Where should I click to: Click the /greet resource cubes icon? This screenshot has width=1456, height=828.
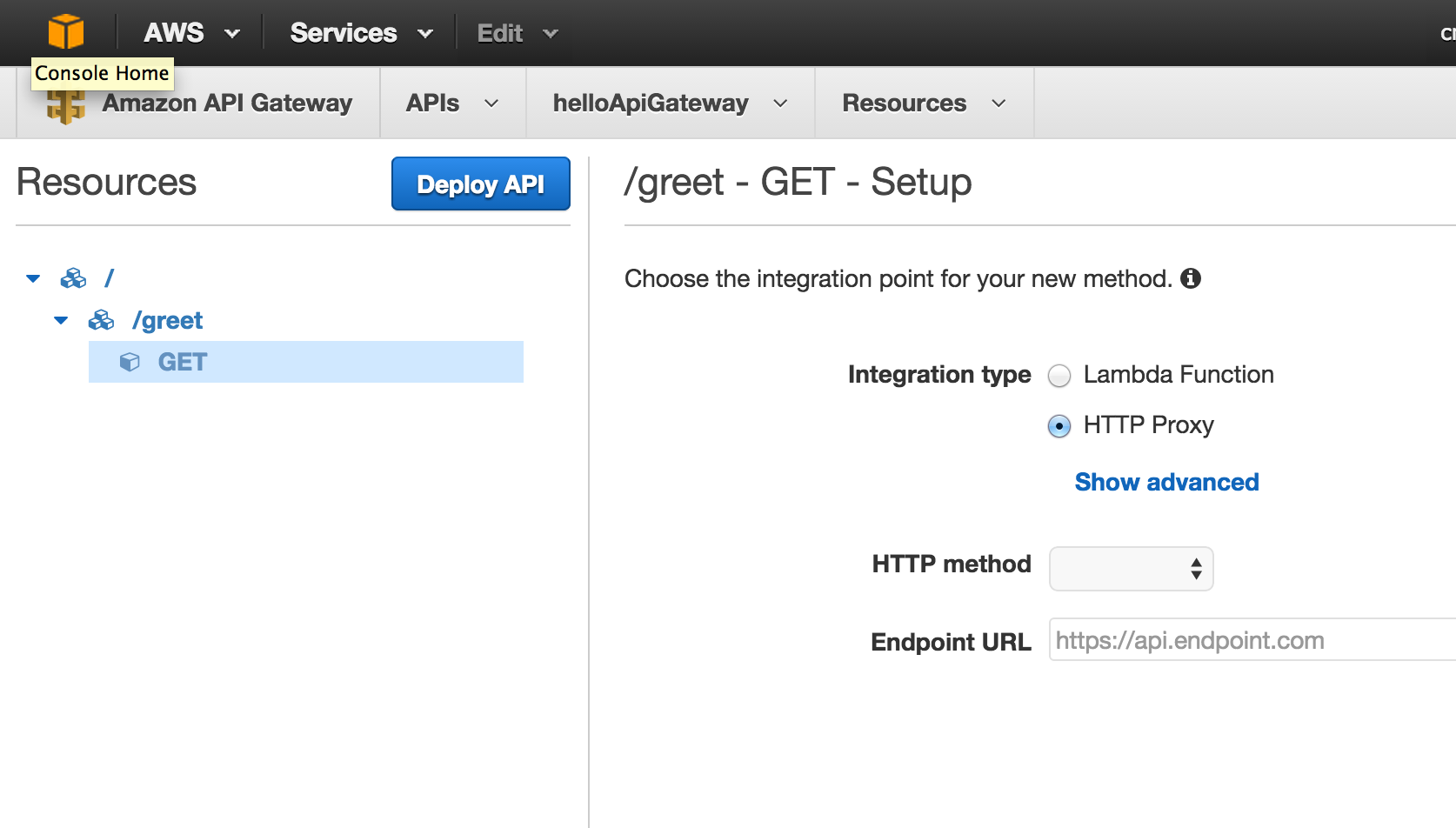point(101,320)
